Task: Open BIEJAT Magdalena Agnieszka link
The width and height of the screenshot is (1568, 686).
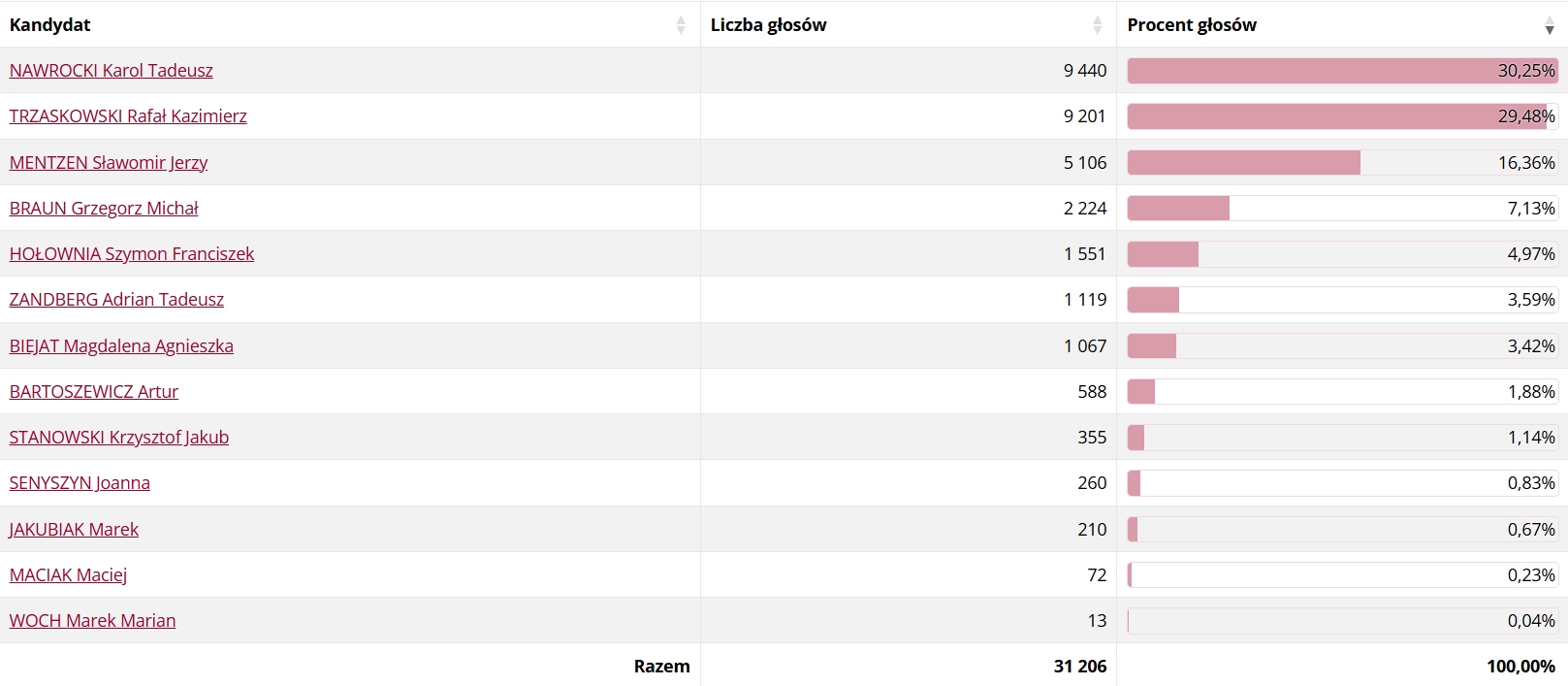Action: point(121,346)
